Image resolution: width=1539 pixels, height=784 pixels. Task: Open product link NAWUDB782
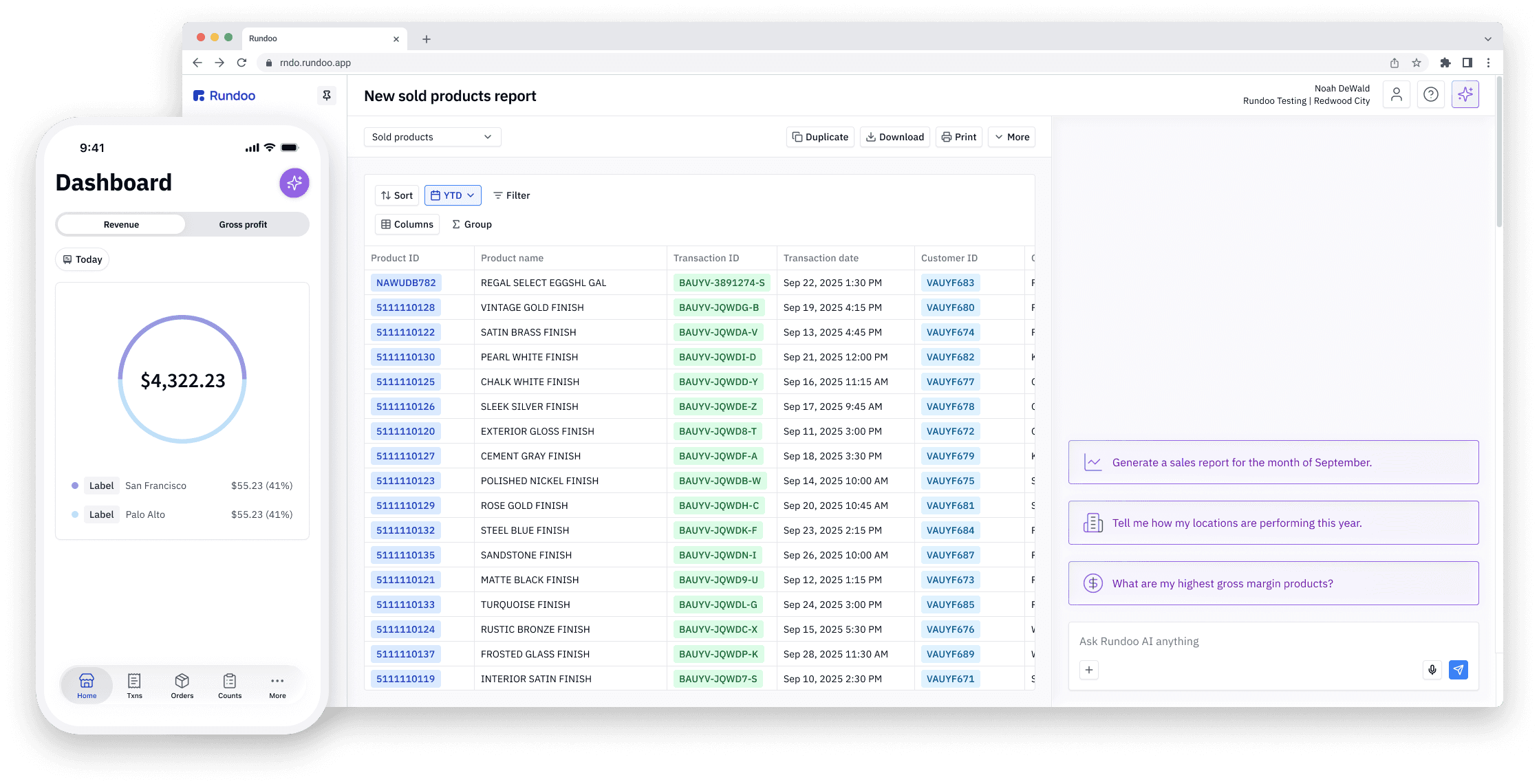click(406, 283)
